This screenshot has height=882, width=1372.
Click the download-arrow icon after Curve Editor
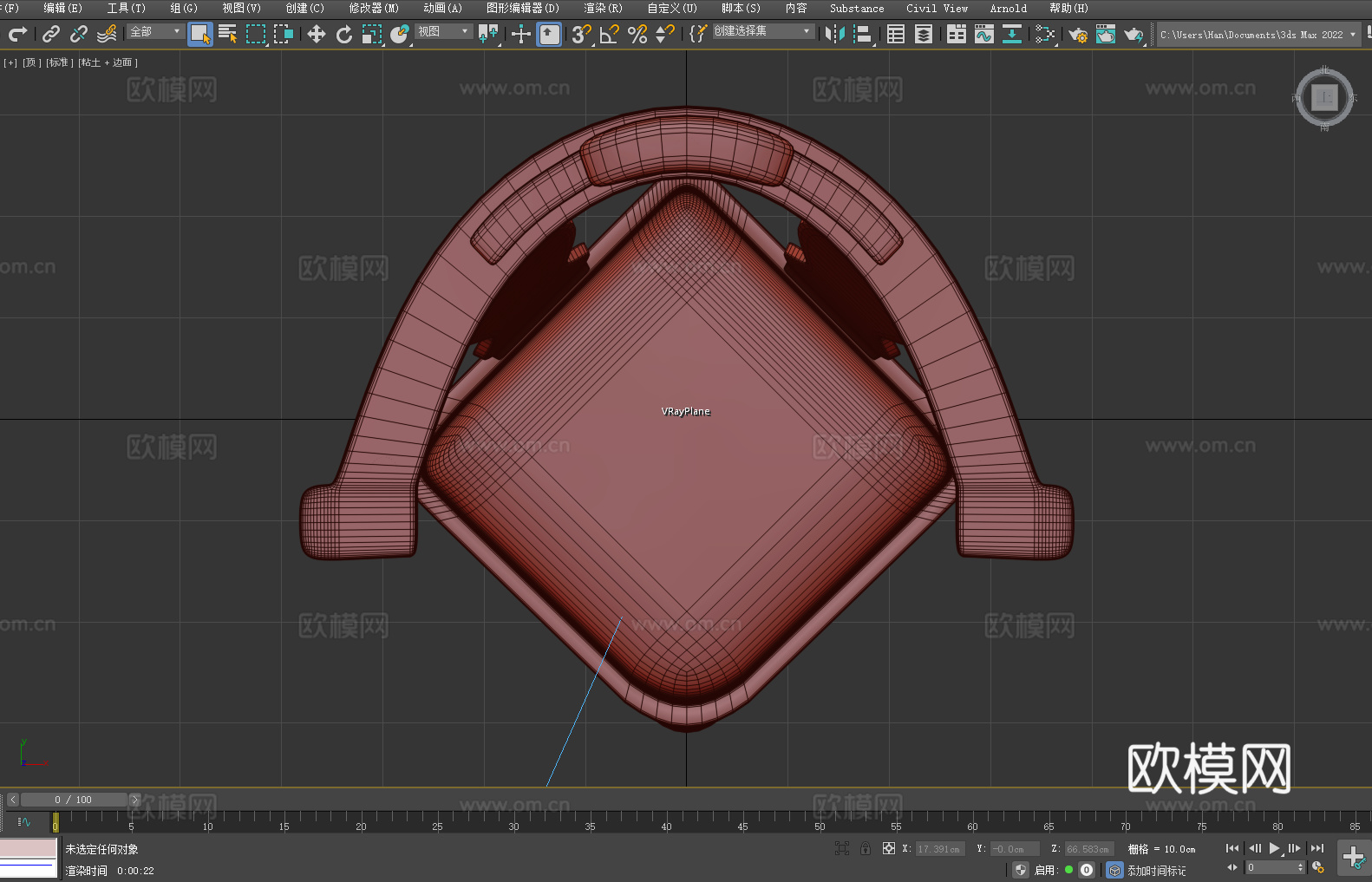[x=1012, y=34]
